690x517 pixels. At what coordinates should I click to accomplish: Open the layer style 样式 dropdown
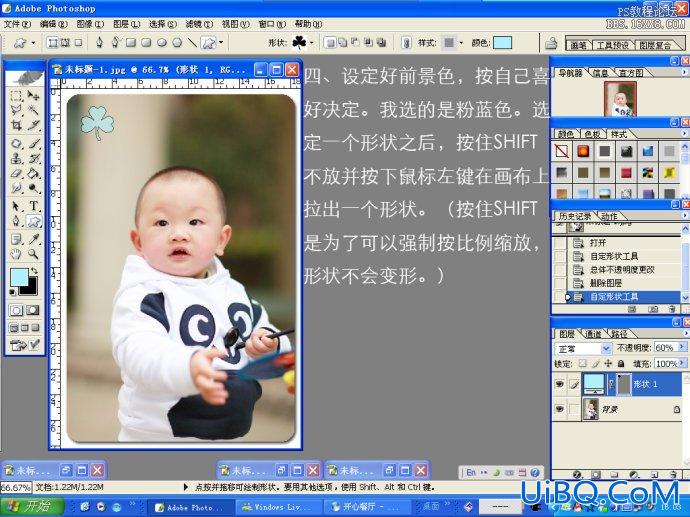click(461, 43)
